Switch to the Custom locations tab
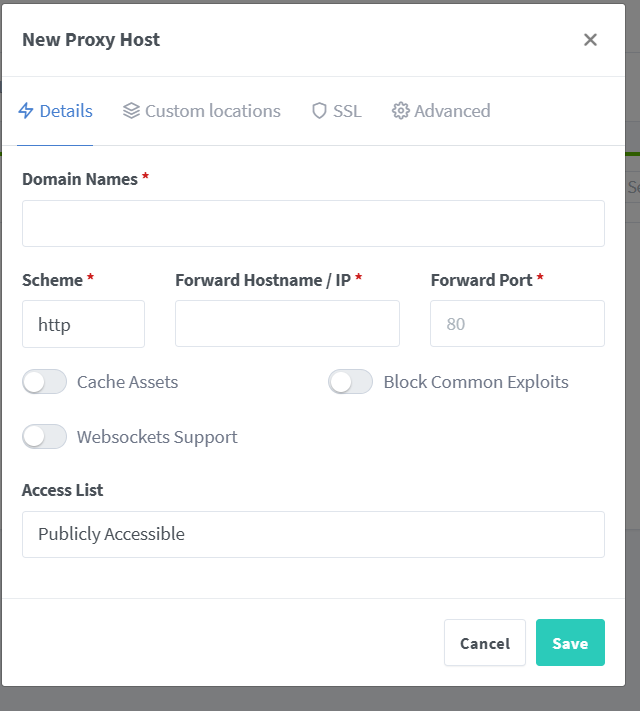This screenshot has width=640, height=711. (202, 111)
